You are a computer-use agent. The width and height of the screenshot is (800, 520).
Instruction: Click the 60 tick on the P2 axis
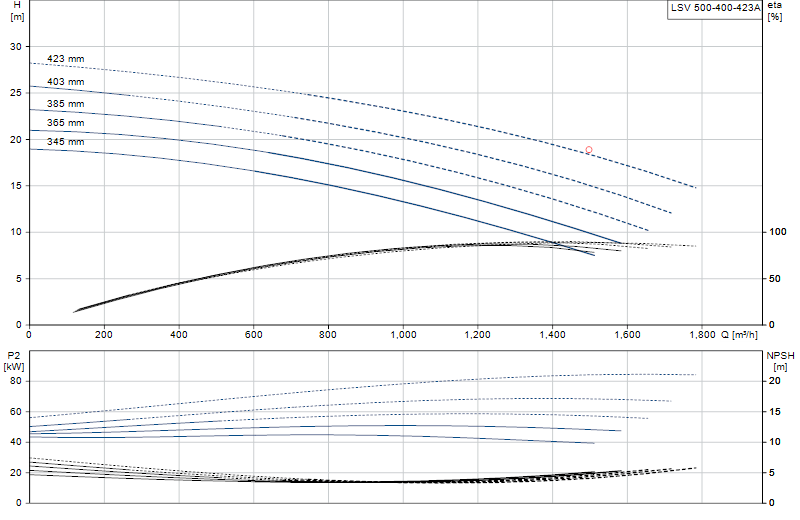point(16,411)
